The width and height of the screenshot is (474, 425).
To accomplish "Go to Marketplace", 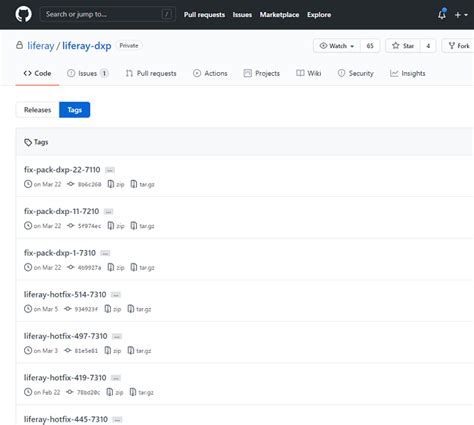I will point(279,15).
